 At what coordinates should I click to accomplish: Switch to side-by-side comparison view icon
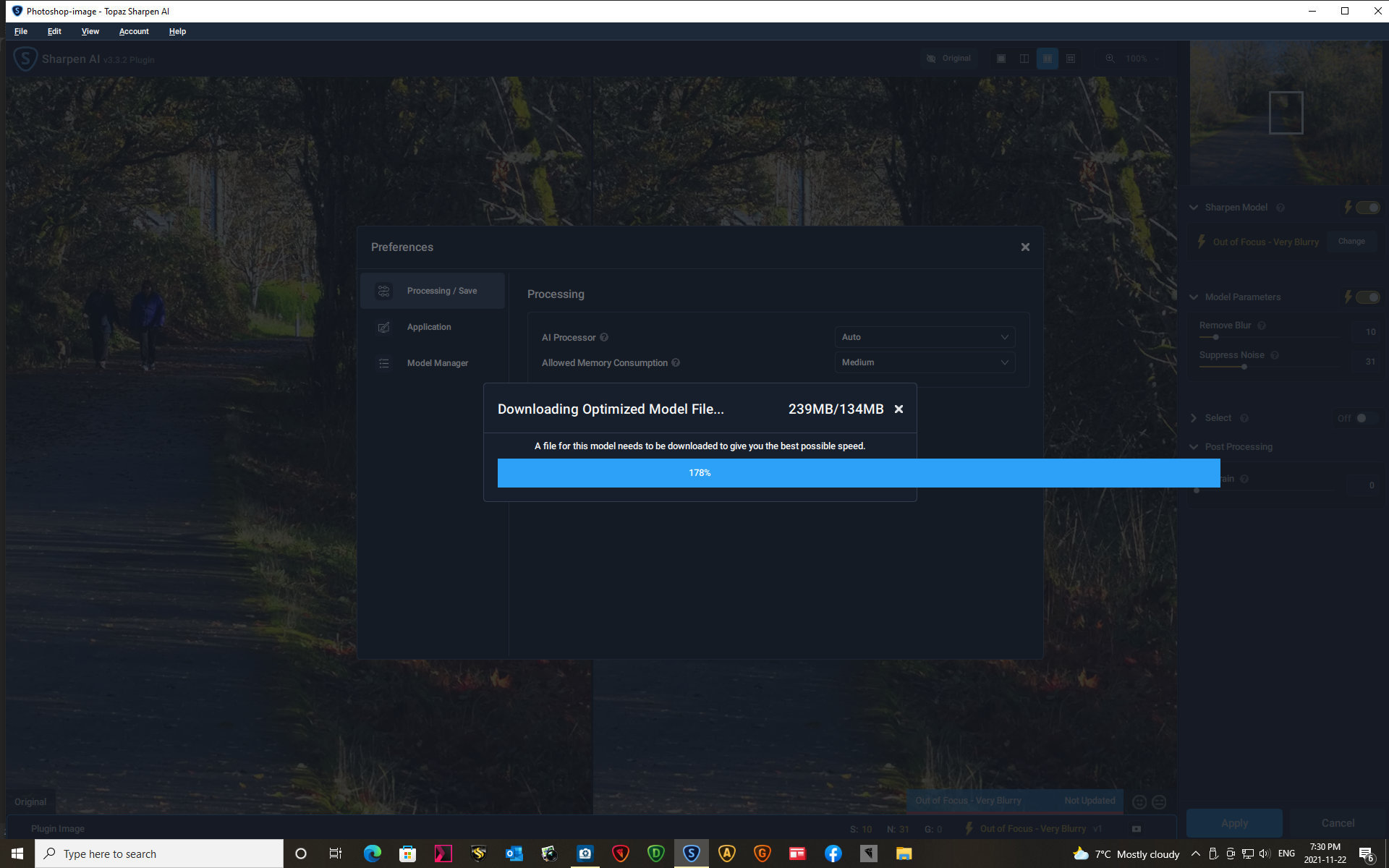click(x=1047, y=59)
